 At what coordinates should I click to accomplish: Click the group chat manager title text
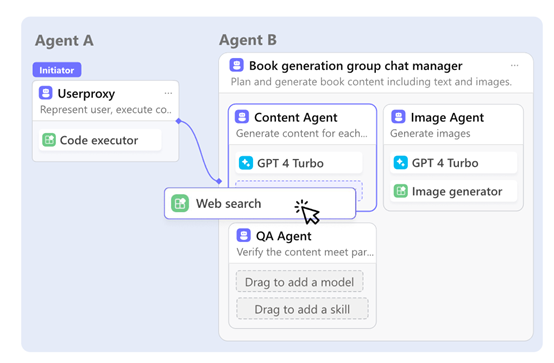(355, 66)
